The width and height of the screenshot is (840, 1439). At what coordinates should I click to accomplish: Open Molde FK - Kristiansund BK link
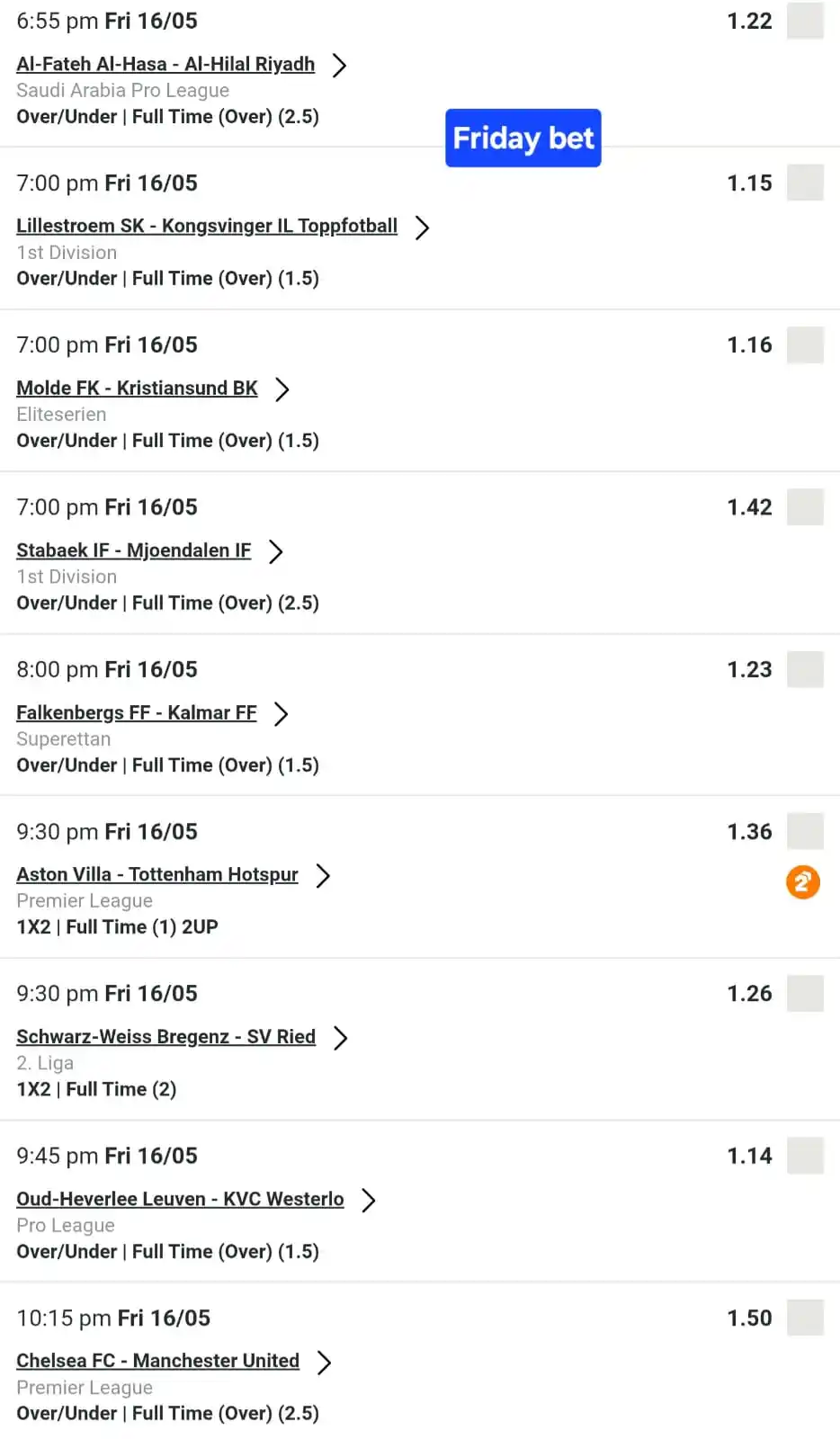tap(137, 388)
